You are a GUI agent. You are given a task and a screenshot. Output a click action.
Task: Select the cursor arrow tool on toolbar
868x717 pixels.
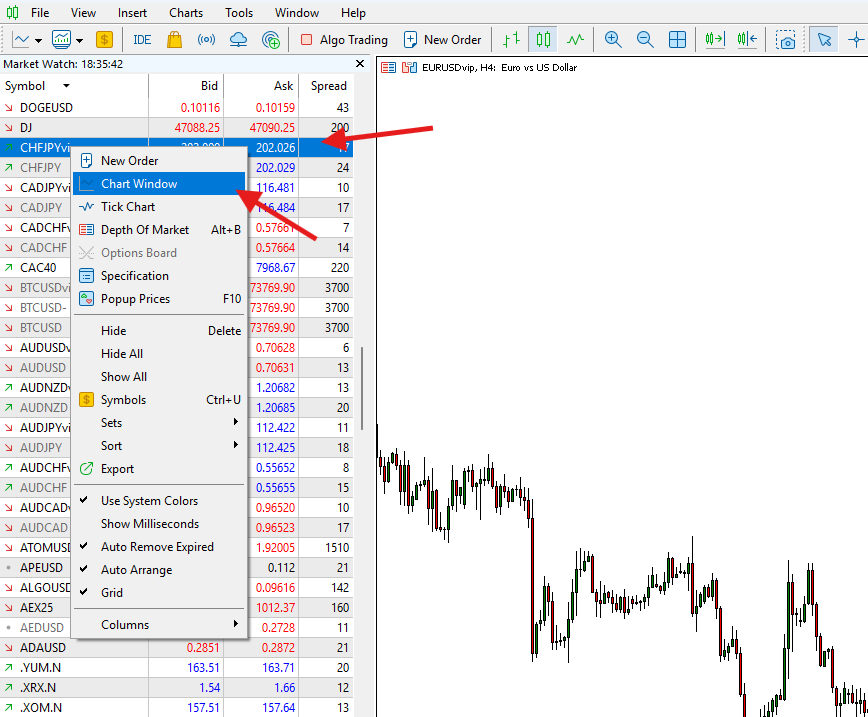pos(824,40)
